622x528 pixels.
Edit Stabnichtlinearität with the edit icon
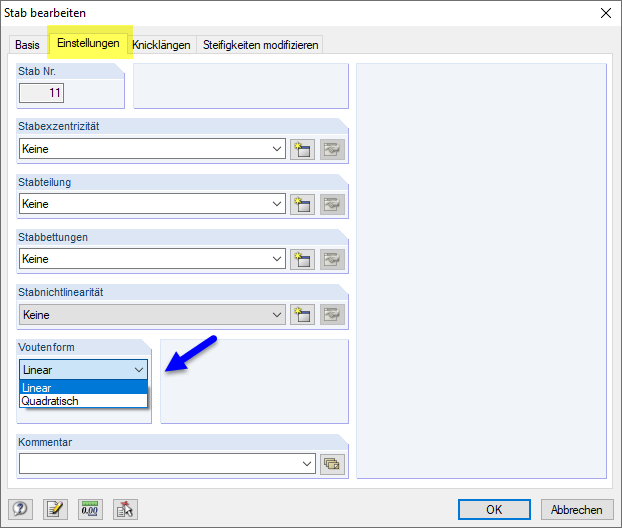tap(332, 315)
